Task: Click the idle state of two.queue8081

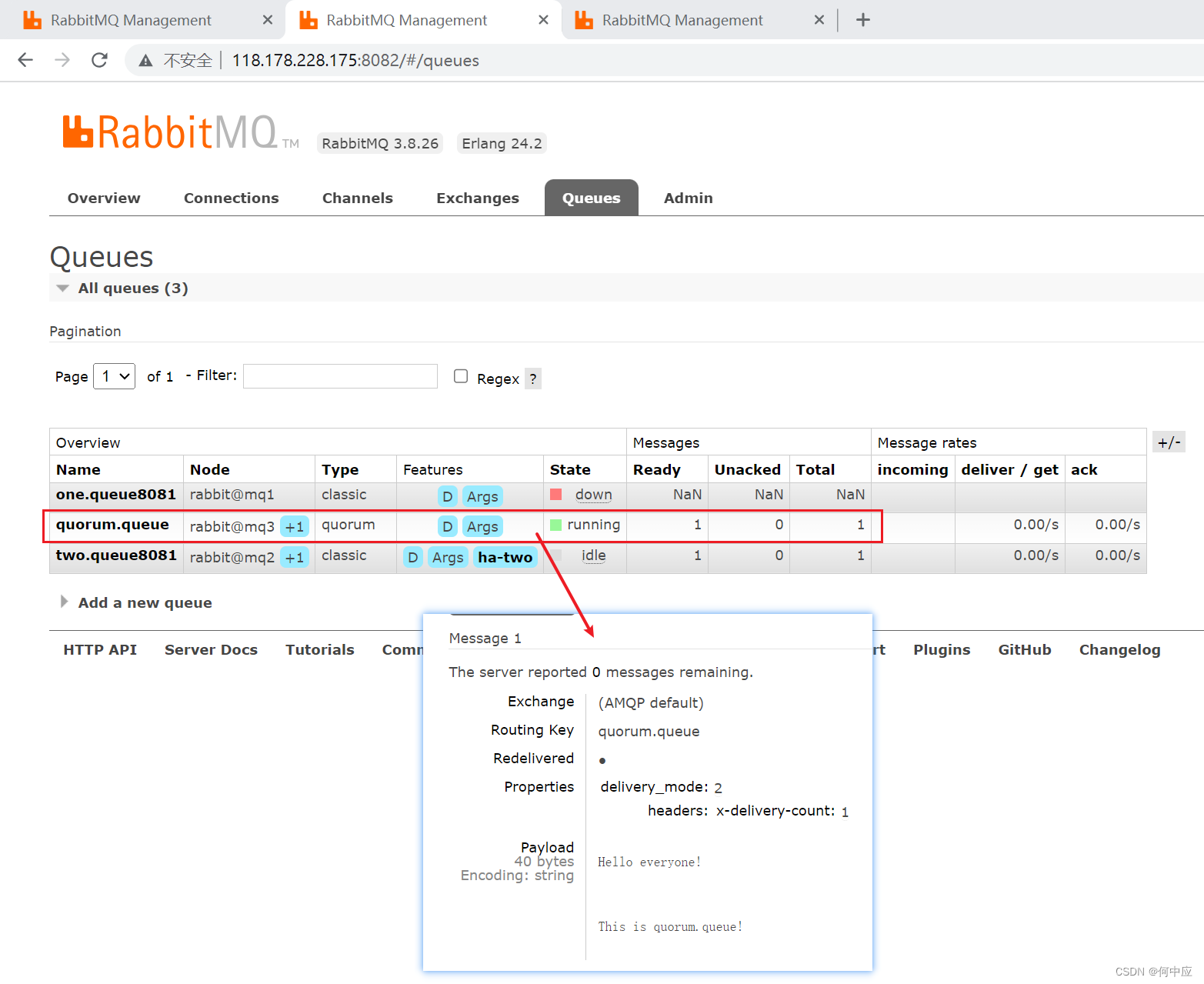Action: (593, 555)
